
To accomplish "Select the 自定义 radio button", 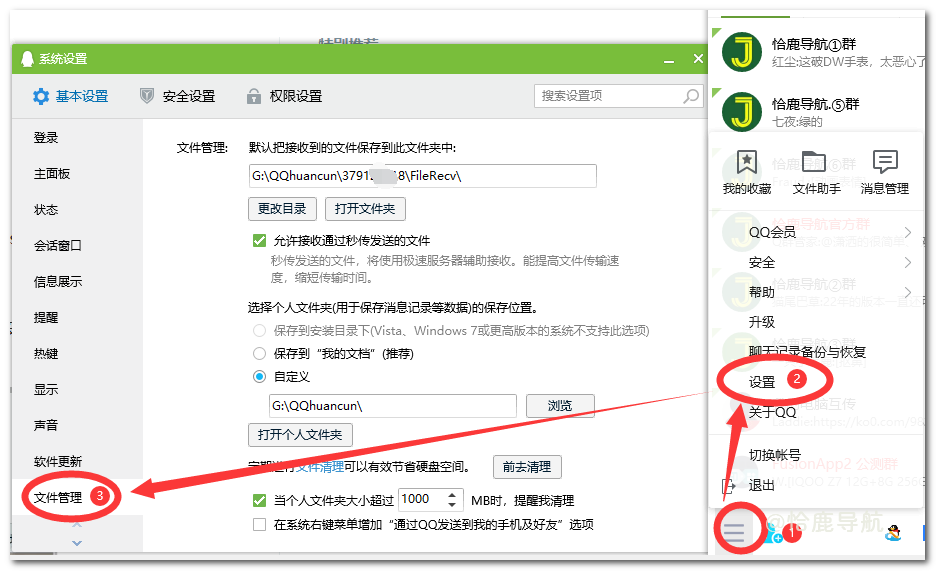I will coord(259,376).
